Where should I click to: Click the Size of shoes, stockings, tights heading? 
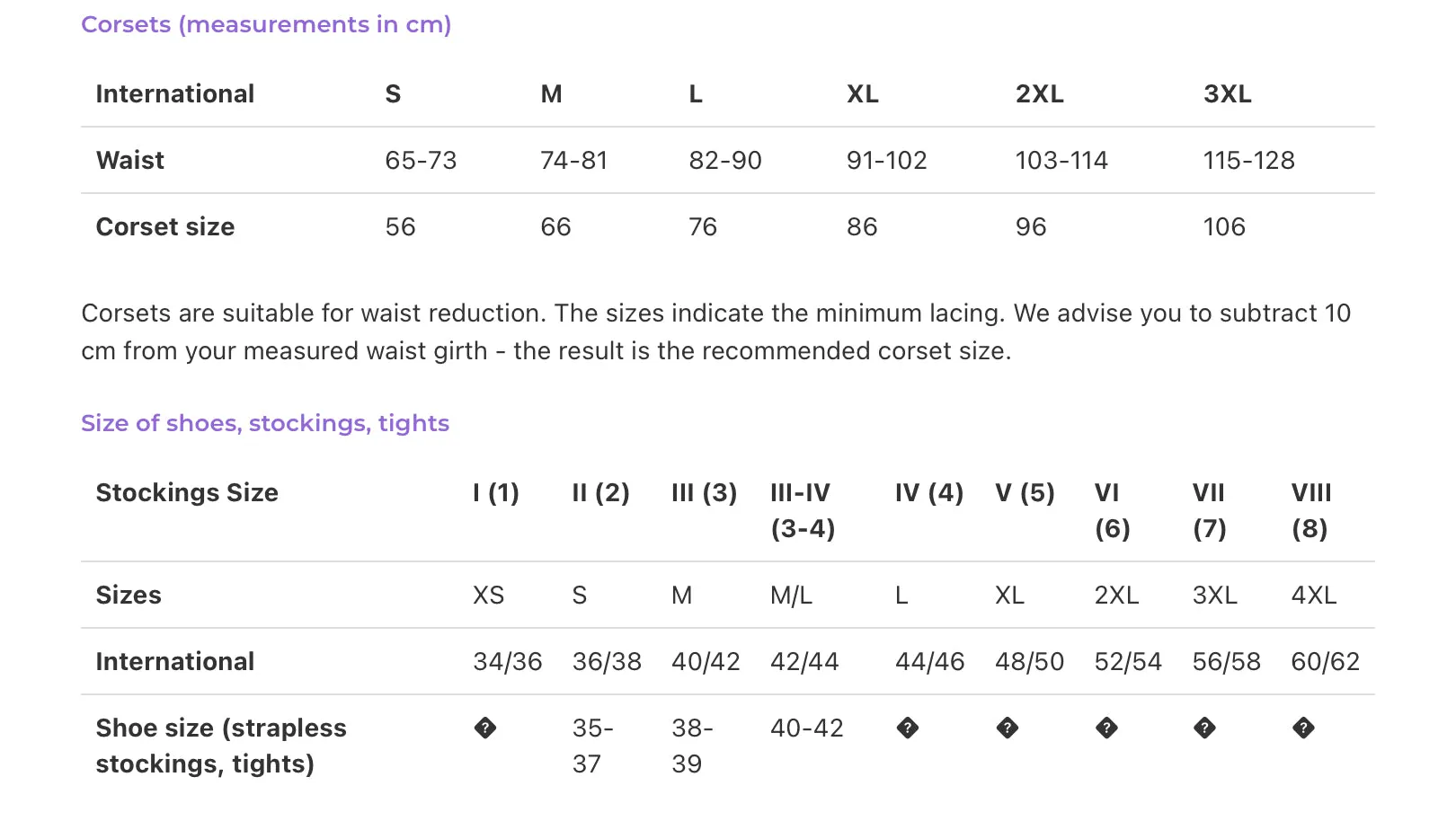tap(265, 423)
